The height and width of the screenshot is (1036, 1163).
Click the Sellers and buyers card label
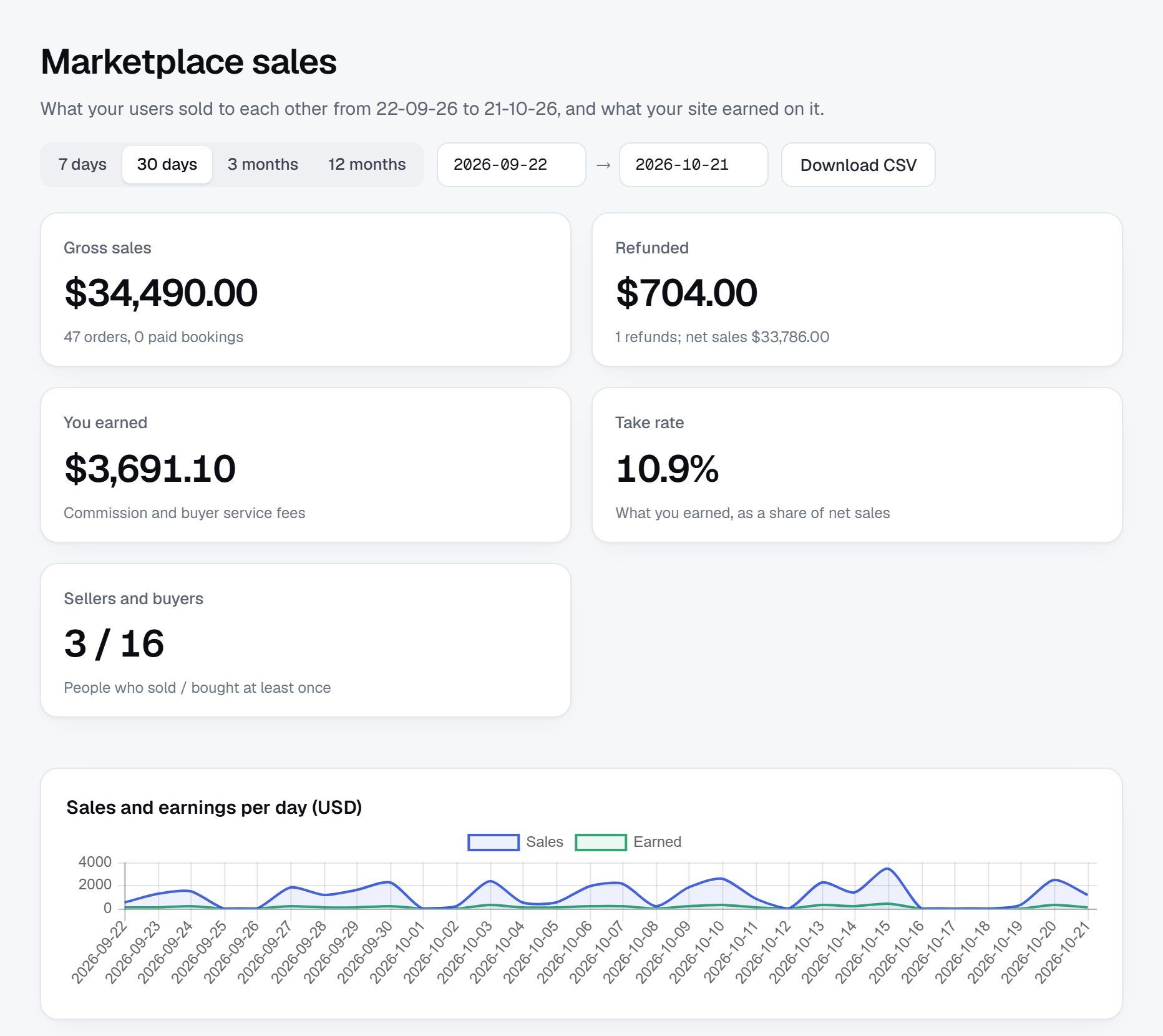134,599
